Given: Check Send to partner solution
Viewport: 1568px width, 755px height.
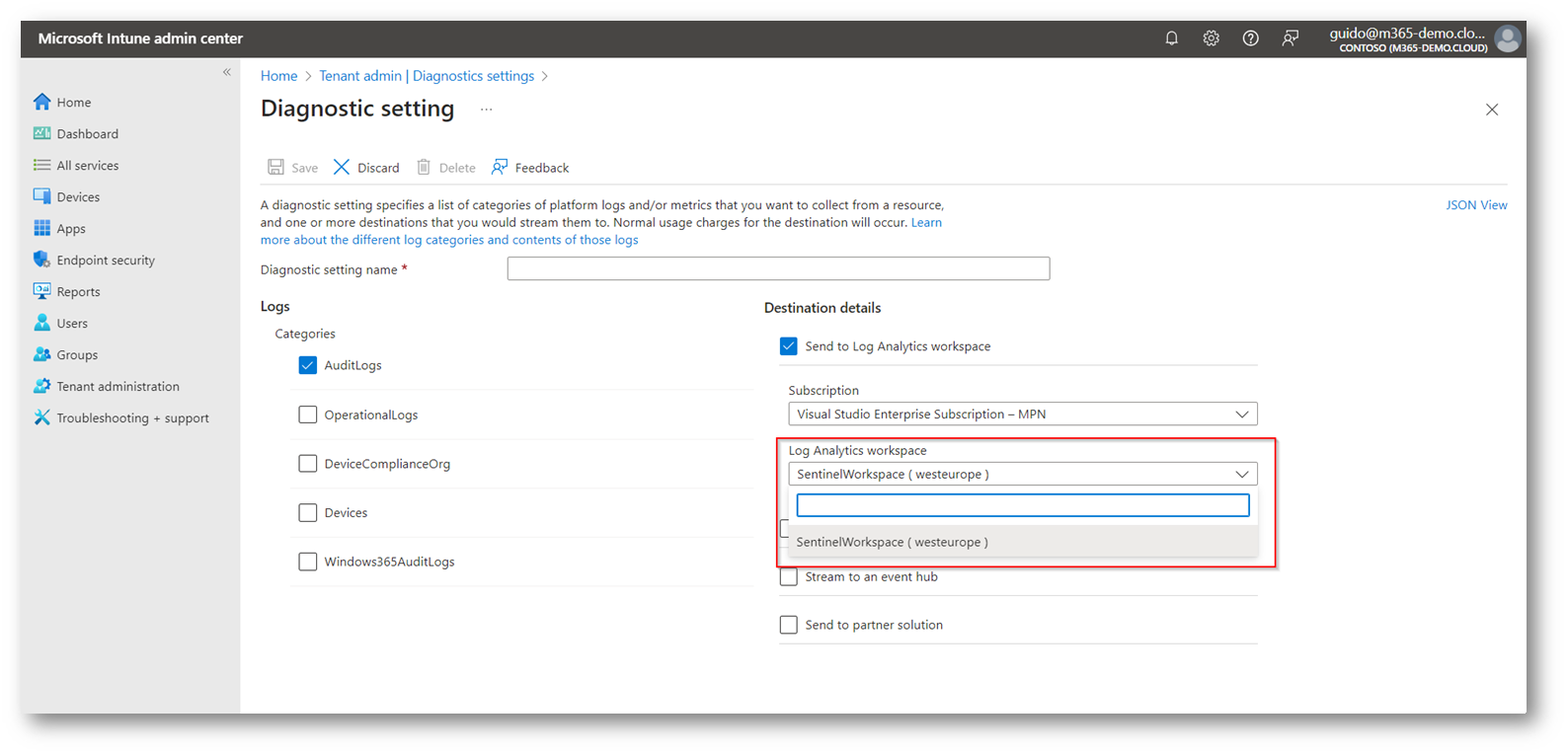Looking at the screenshot, I should pyautogui.click(x=788, y=625).
